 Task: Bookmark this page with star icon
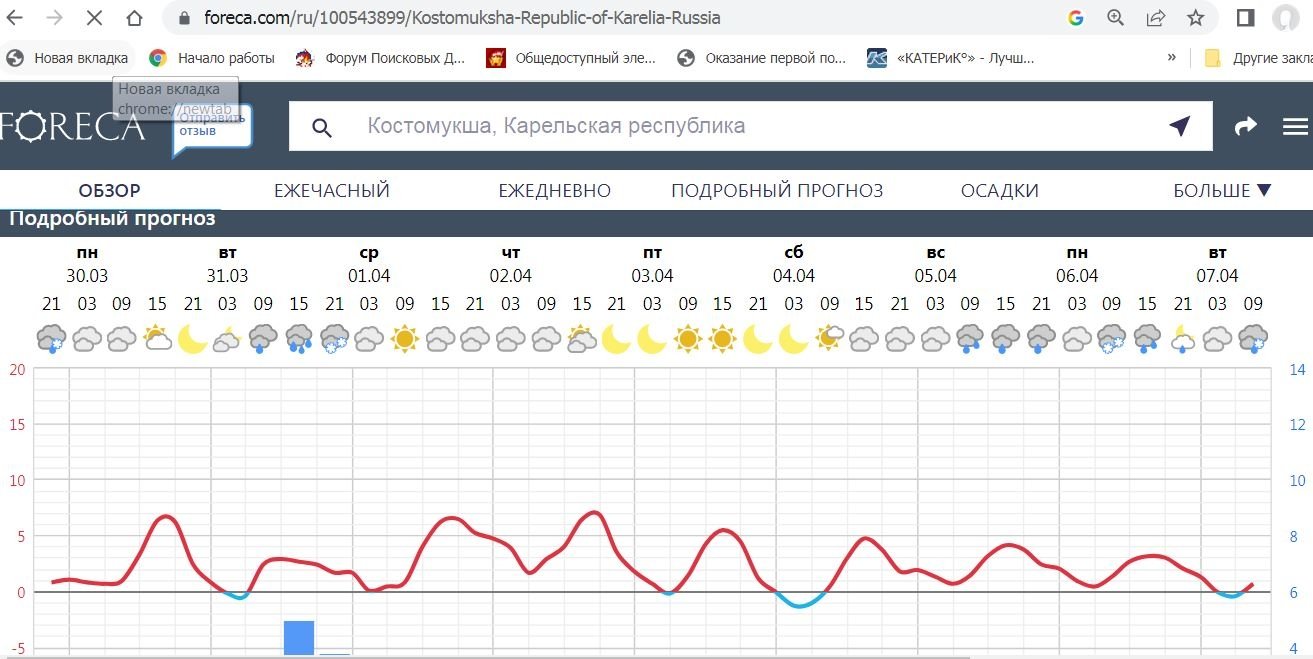pos(1195,18)
